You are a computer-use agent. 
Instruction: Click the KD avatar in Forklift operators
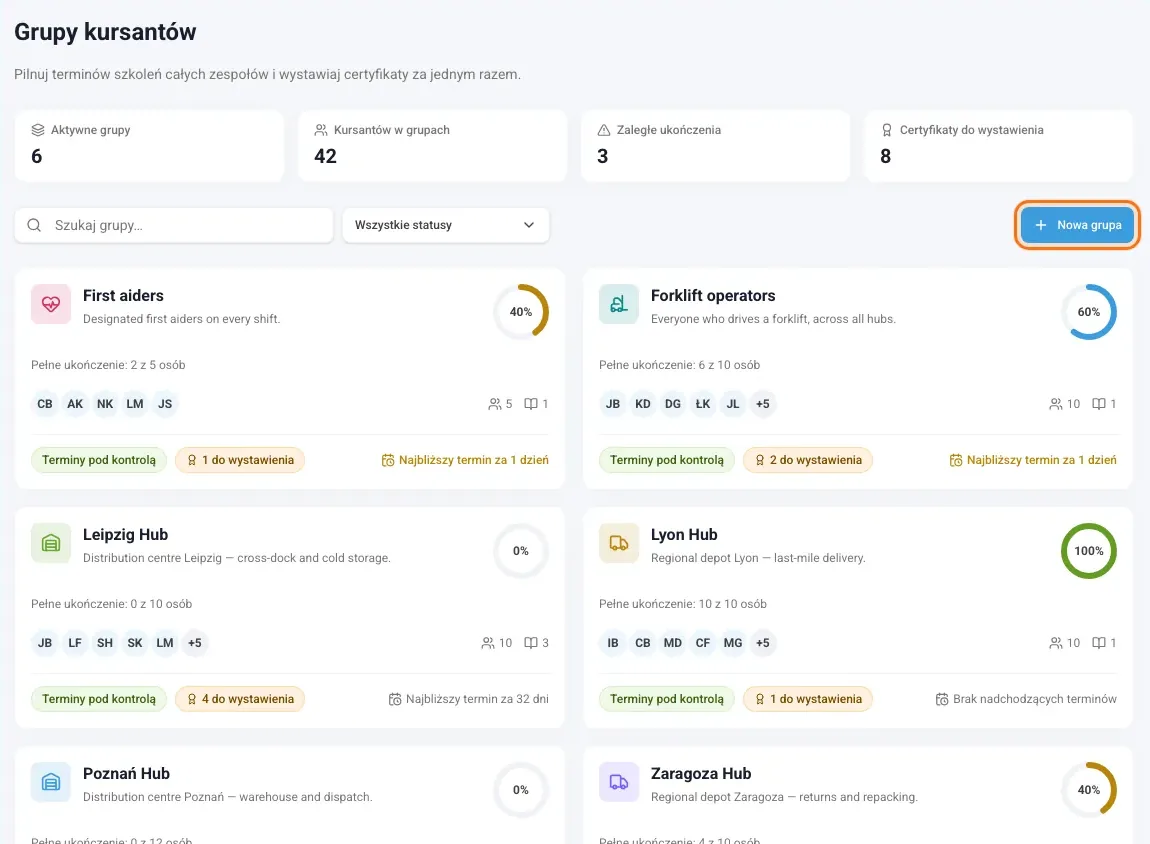point(642,404)
